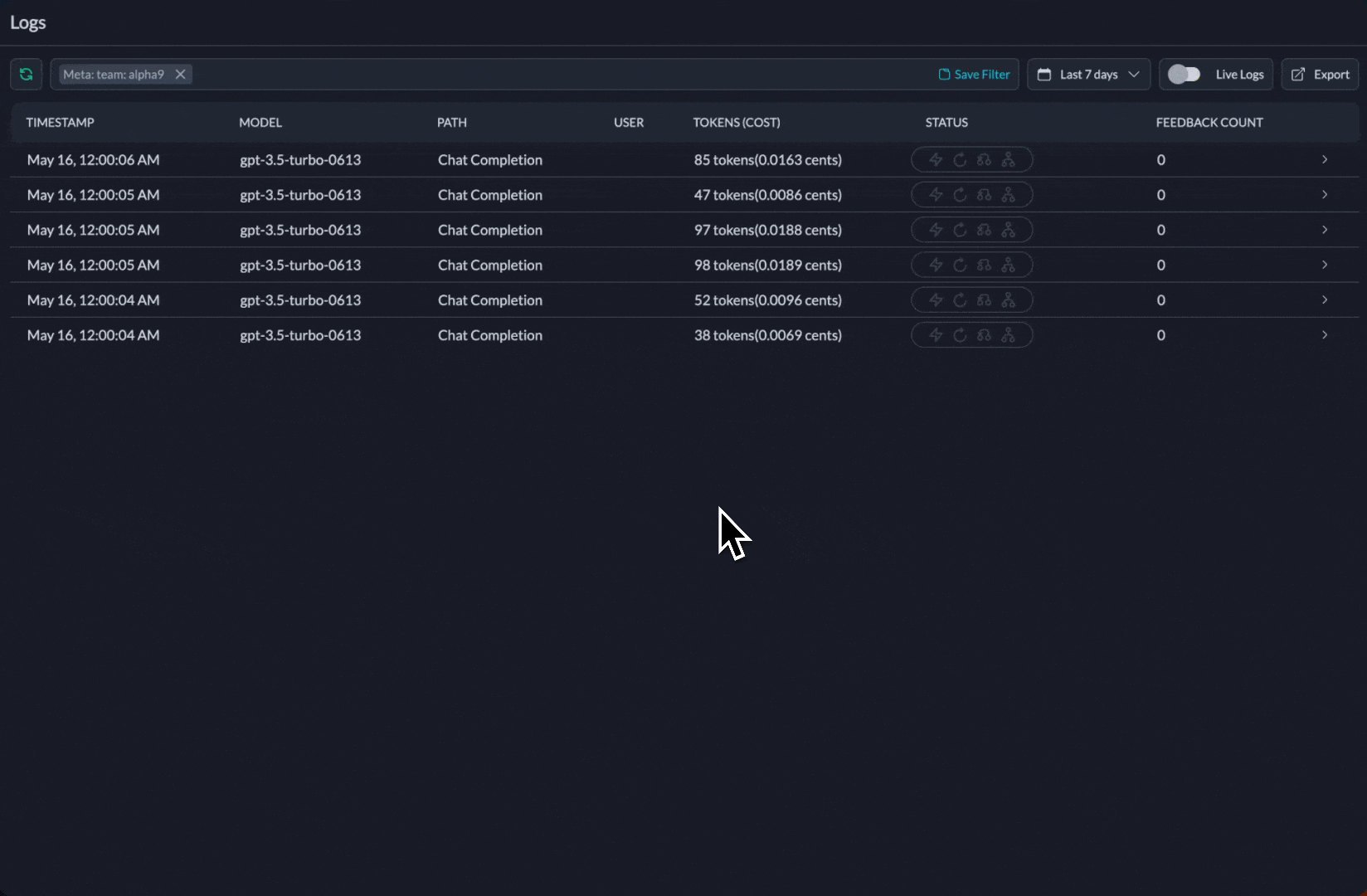Click 97 tokens(0.0188 cents) cell
Image resolution: width=1367 pixels, height=896 pixels.
tap(768, 230)
